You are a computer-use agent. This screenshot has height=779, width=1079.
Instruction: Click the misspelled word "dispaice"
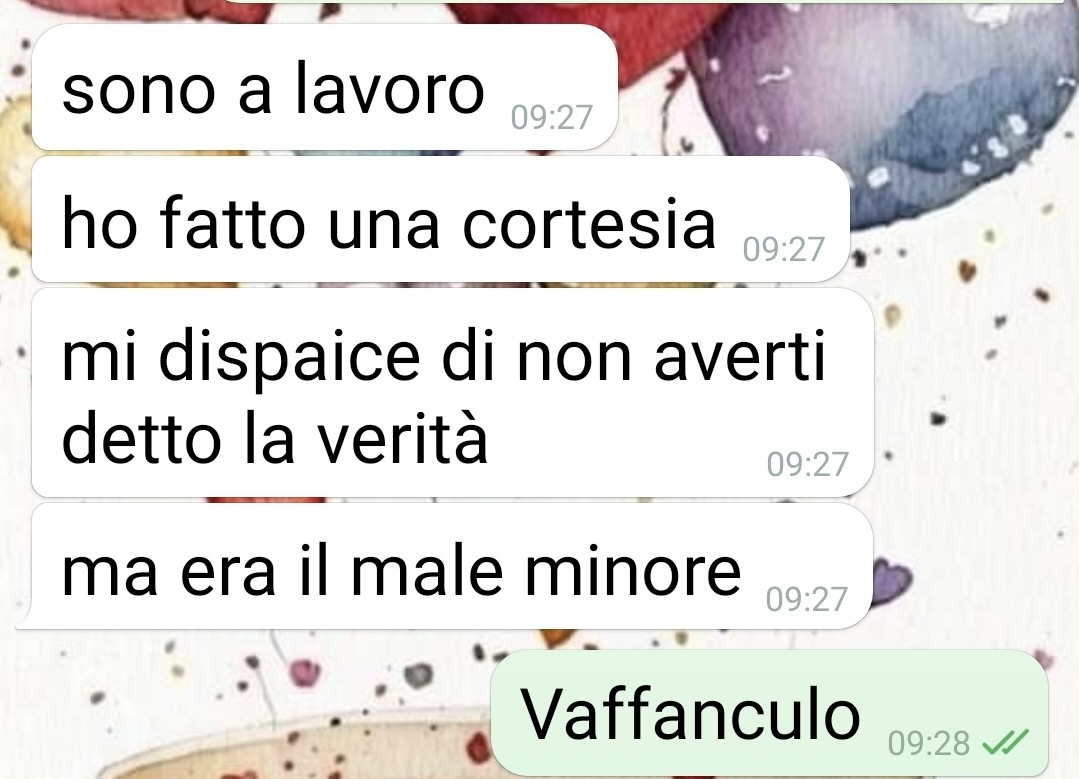[x=289, y=360]
